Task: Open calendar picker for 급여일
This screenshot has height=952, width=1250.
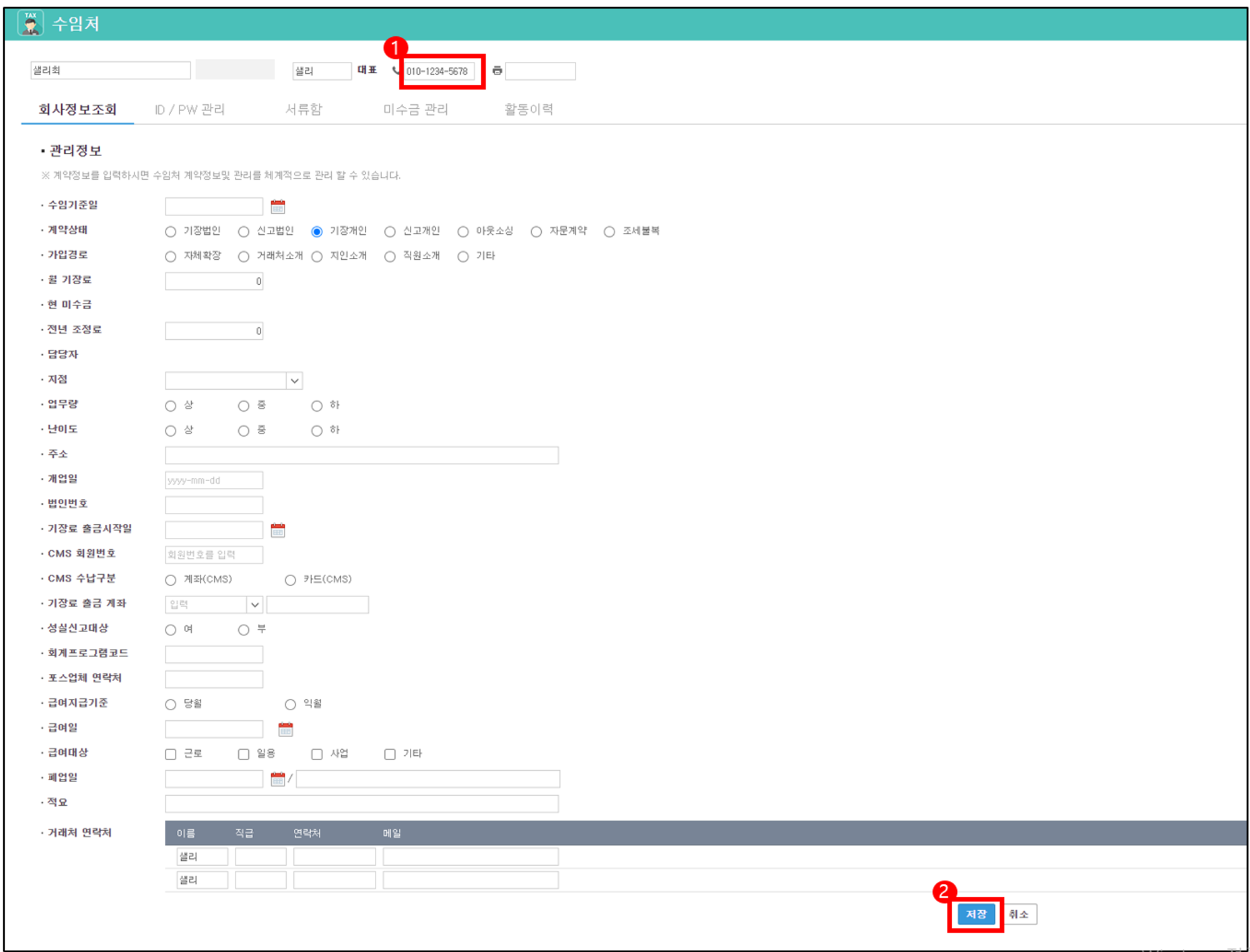Action: (x=285, y=729)
